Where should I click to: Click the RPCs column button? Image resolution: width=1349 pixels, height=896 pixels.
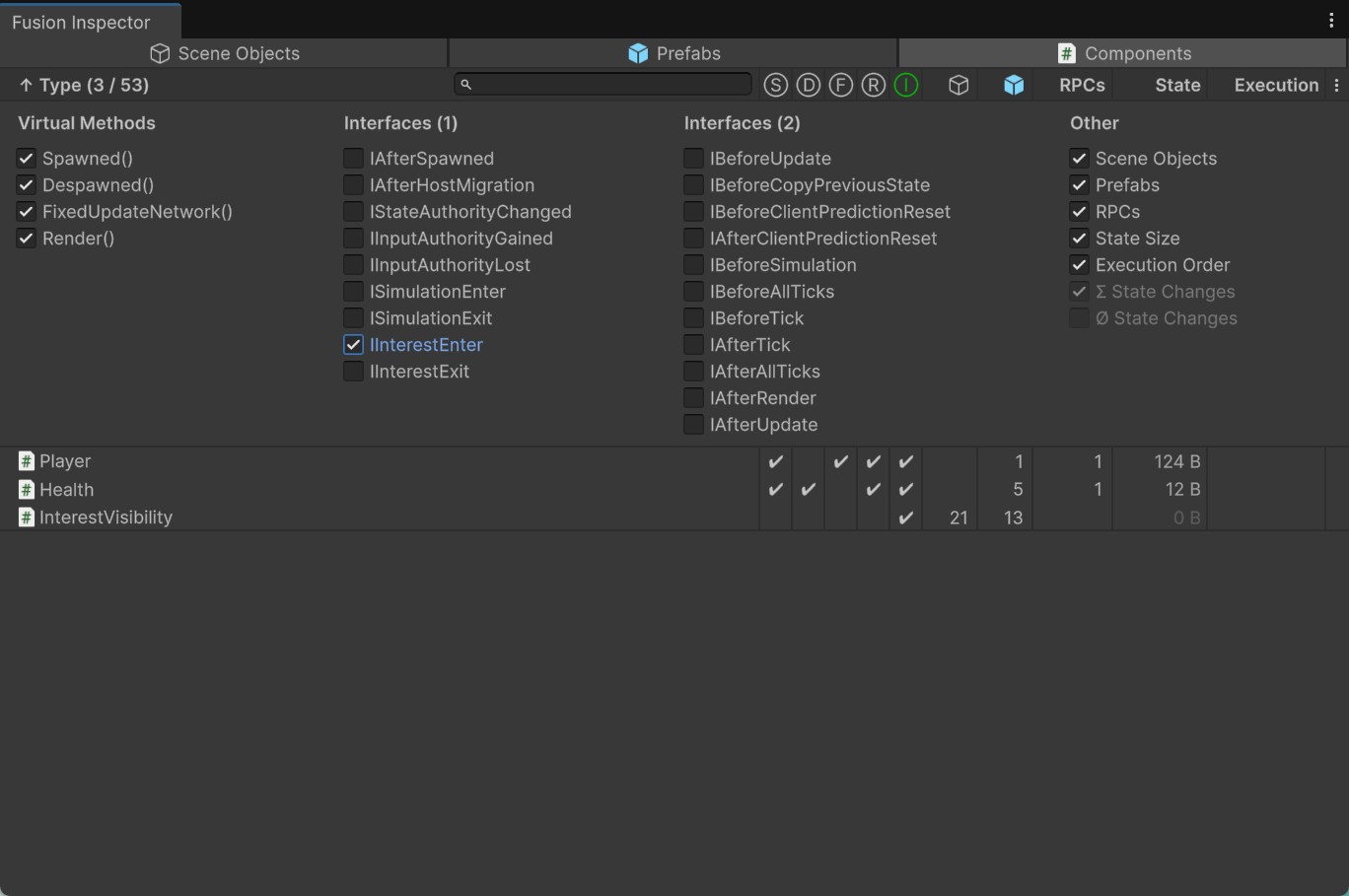point(1082,86)
